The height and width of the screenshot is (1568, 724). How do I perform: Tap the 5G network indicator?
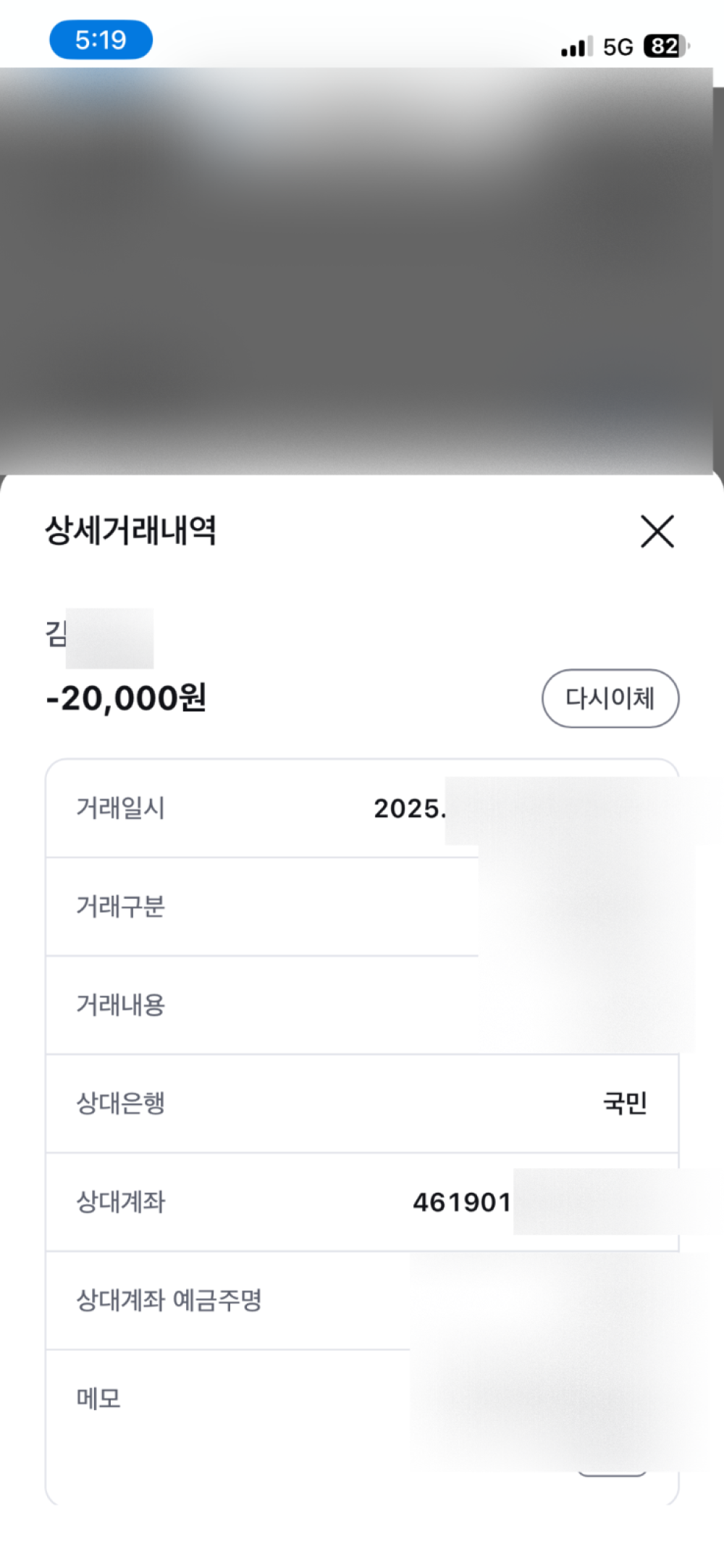click(618, 47)
